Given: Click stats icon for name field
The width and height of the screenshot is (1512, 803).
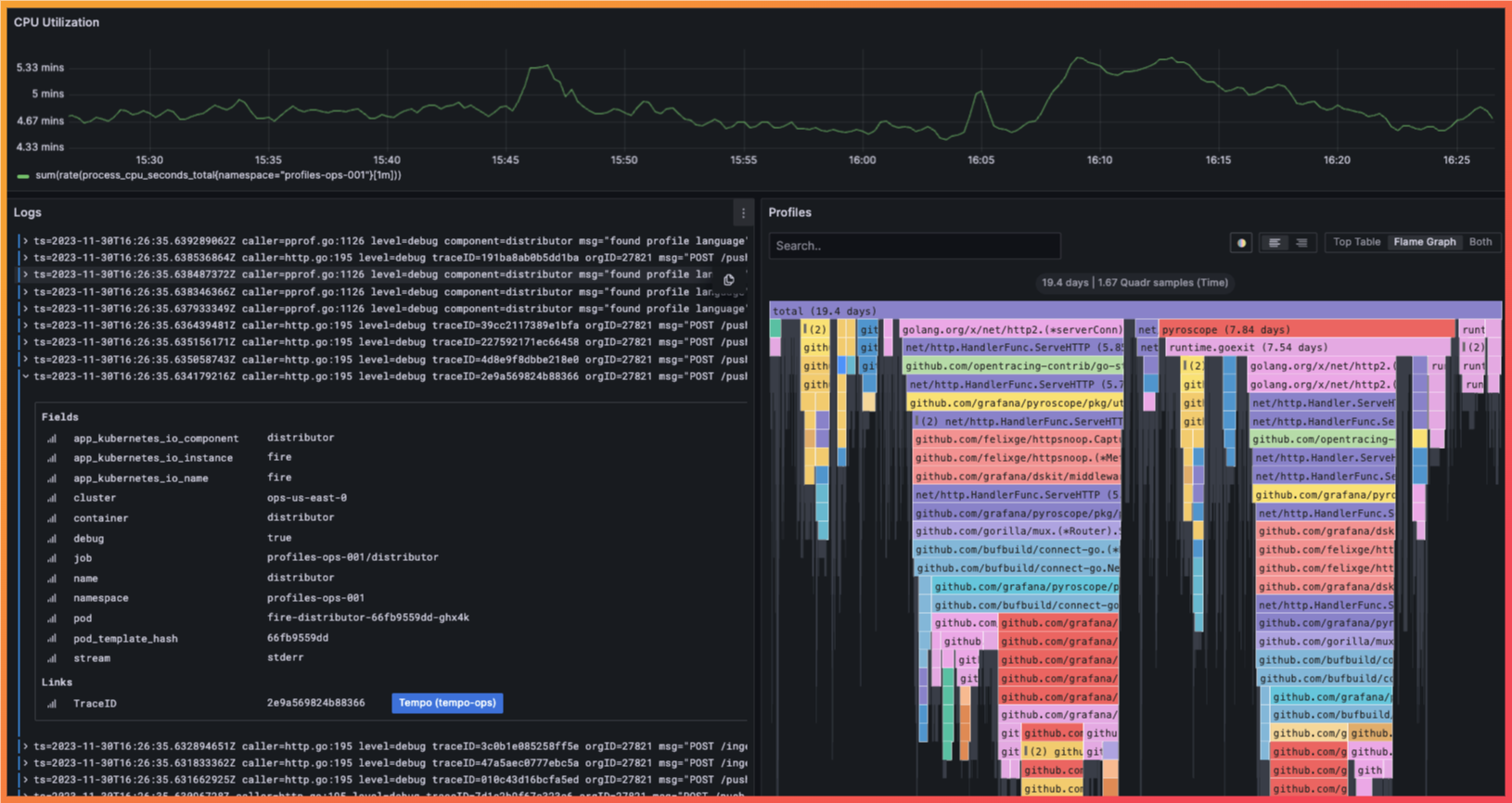Looking at the screenshot, I should click(52, 579).
